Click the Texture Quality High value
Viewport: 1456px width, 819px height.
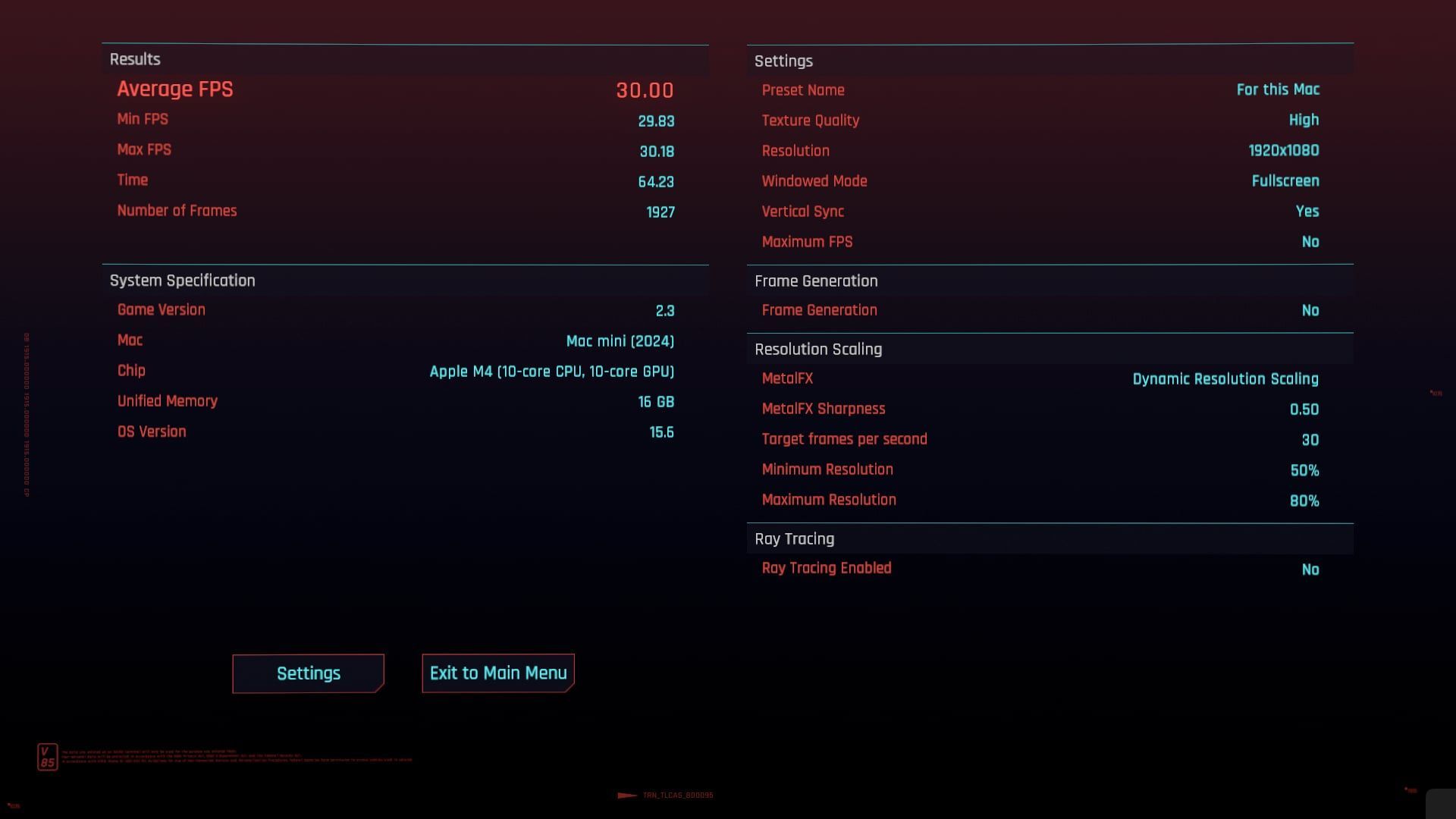point(1303,120)
